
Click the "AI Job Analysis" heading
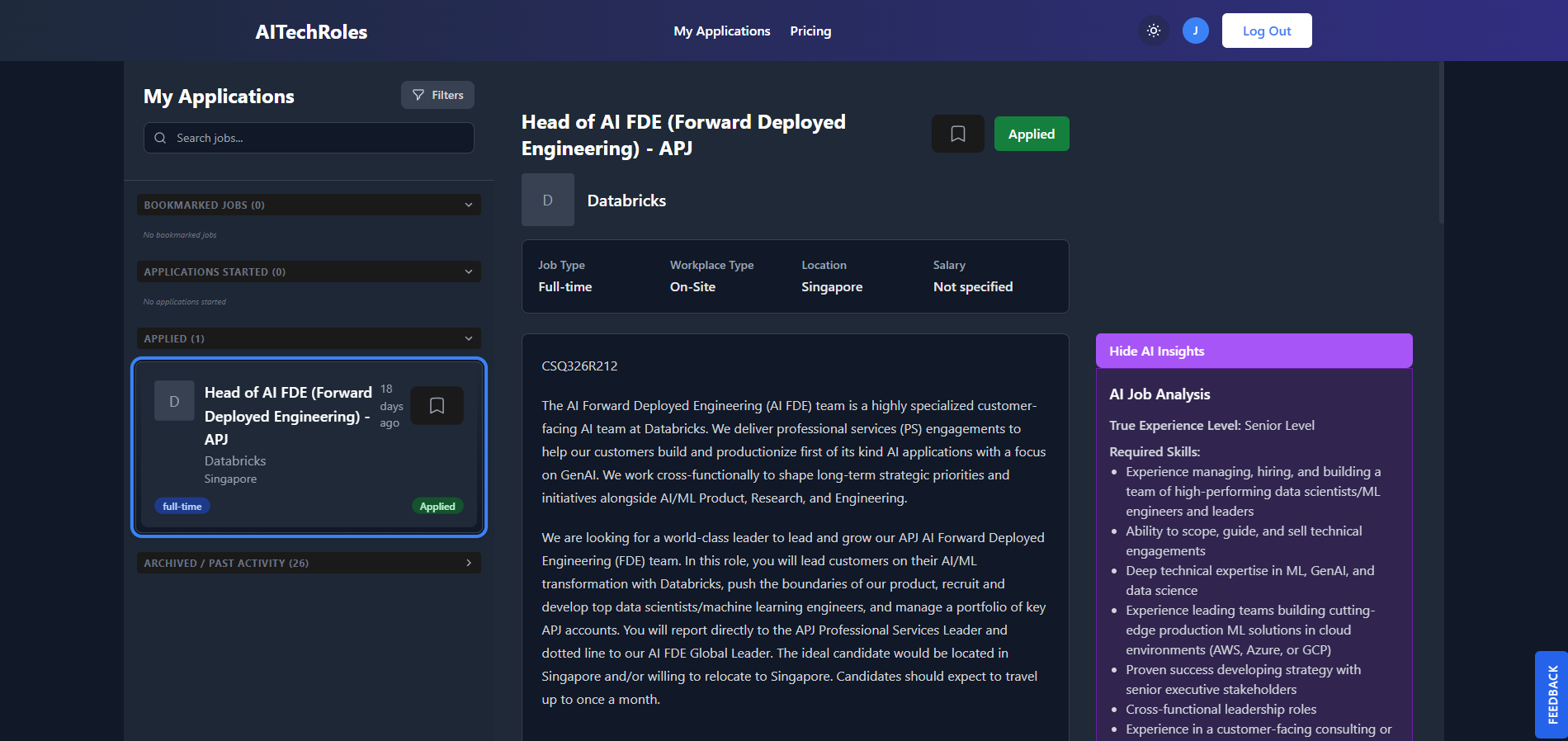1159,394
